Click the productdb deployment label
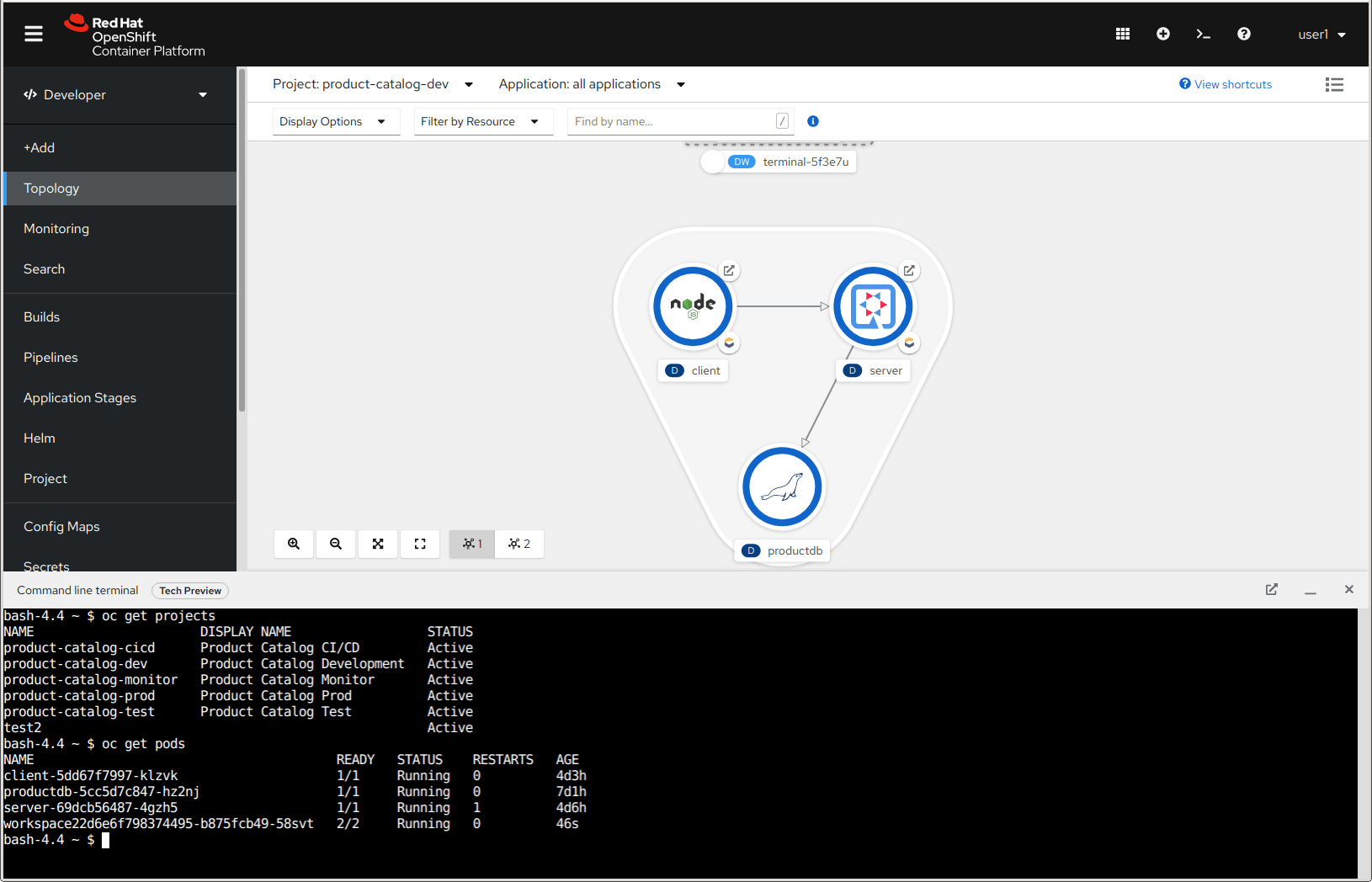The height and width of the screenshot is (882, 1372). (x=782, y=551)
